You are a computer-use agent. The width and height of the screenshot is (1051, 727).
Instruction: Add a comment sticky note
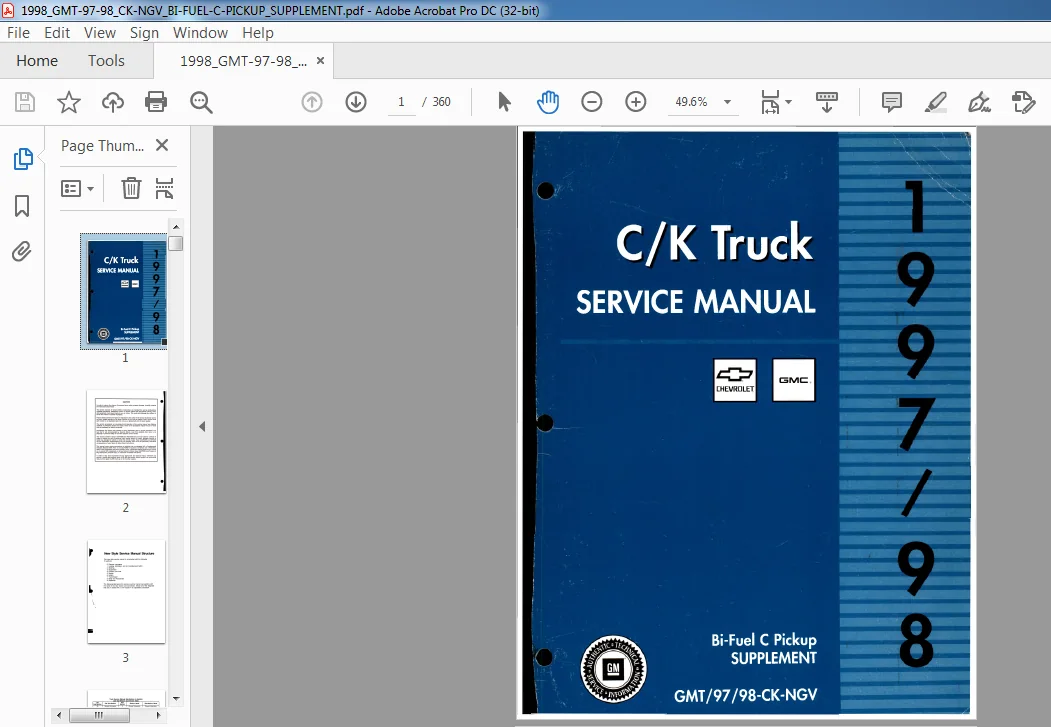coord(891,102)
